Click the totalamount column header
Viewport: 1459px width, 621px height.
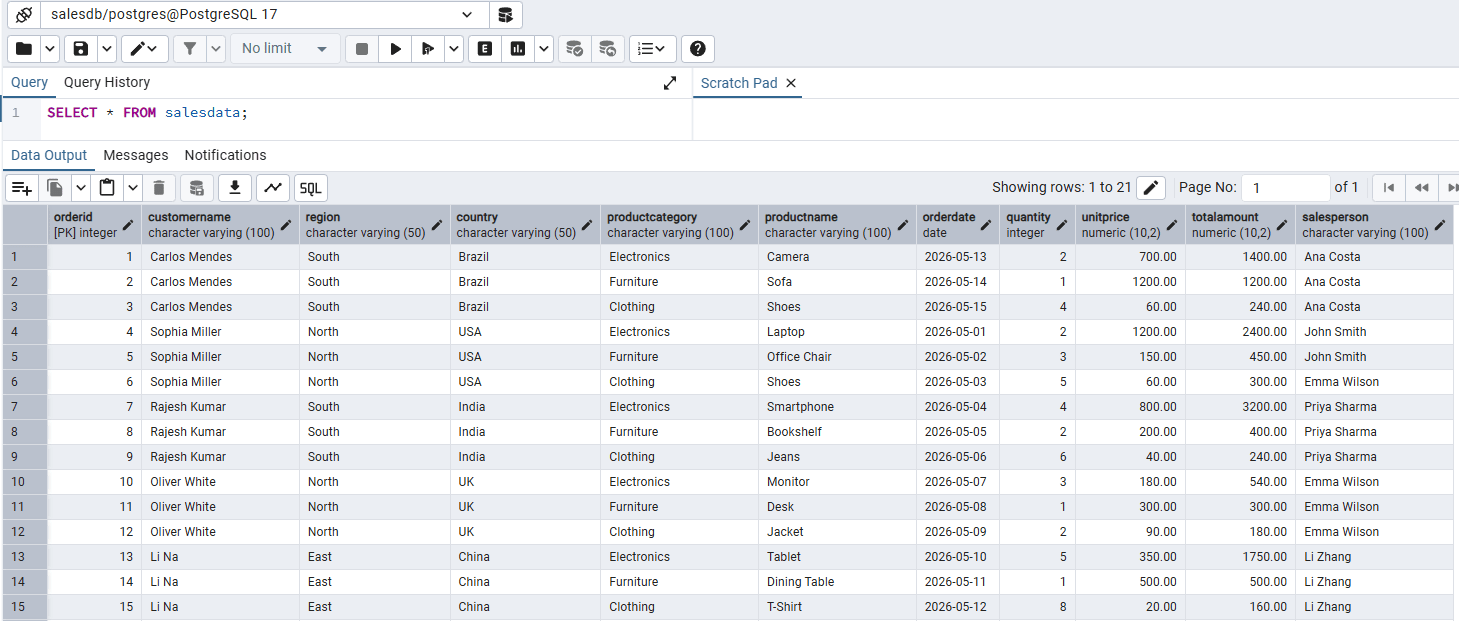tap(1240, 225)
